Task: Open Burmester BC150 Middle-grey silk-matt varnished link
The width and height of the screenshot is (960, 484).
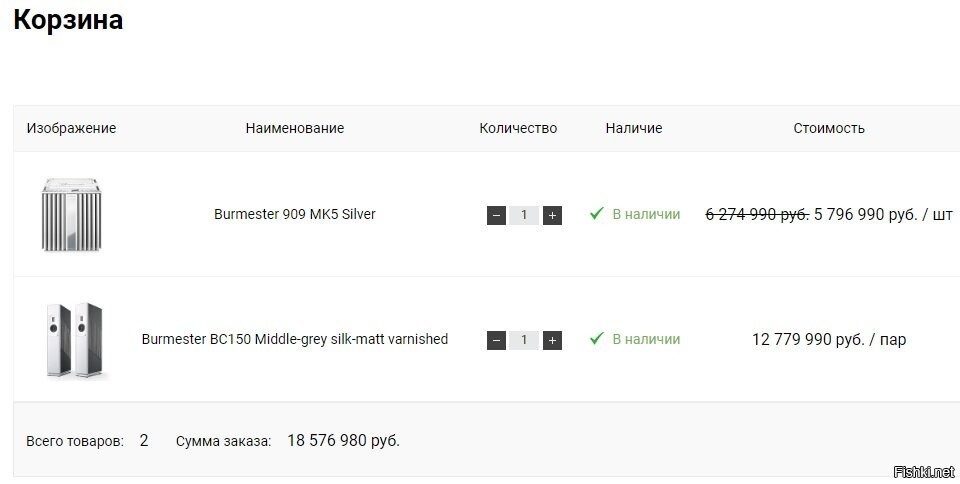Action: tap(295, 339)
